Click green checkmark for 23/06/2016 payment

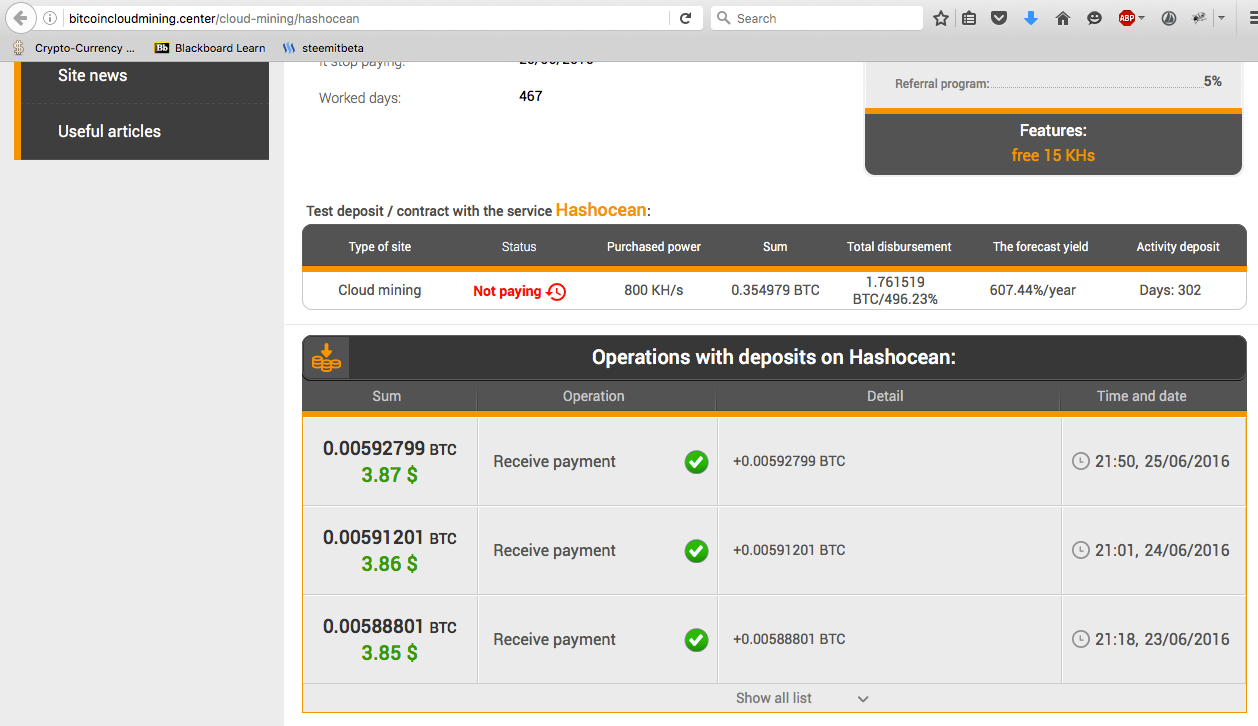(x=696, y=640)
